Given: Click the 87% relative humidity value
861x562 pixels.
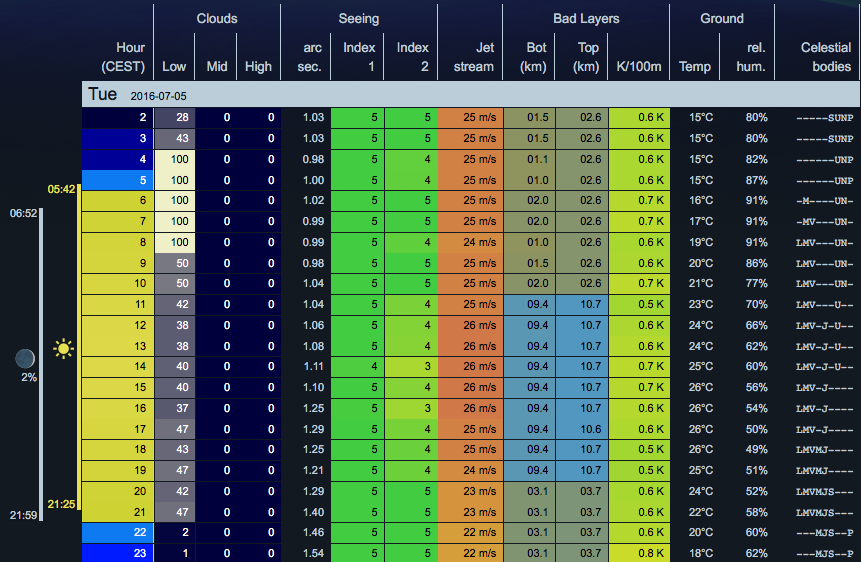Looking at the screenshot, I should tap(755, 180).
